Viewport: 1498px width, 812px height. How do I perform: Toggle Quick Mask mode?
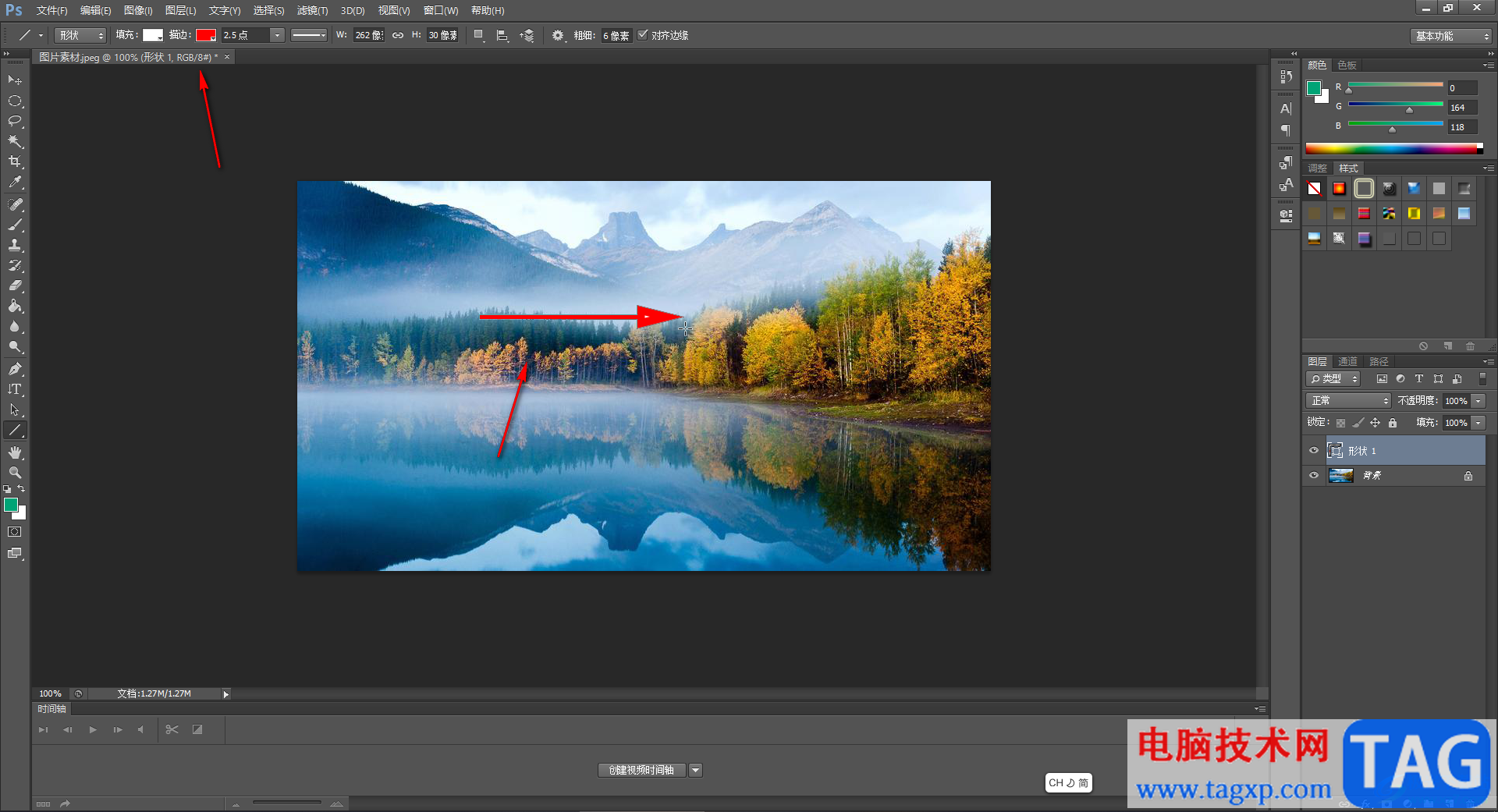click(15, 532)
